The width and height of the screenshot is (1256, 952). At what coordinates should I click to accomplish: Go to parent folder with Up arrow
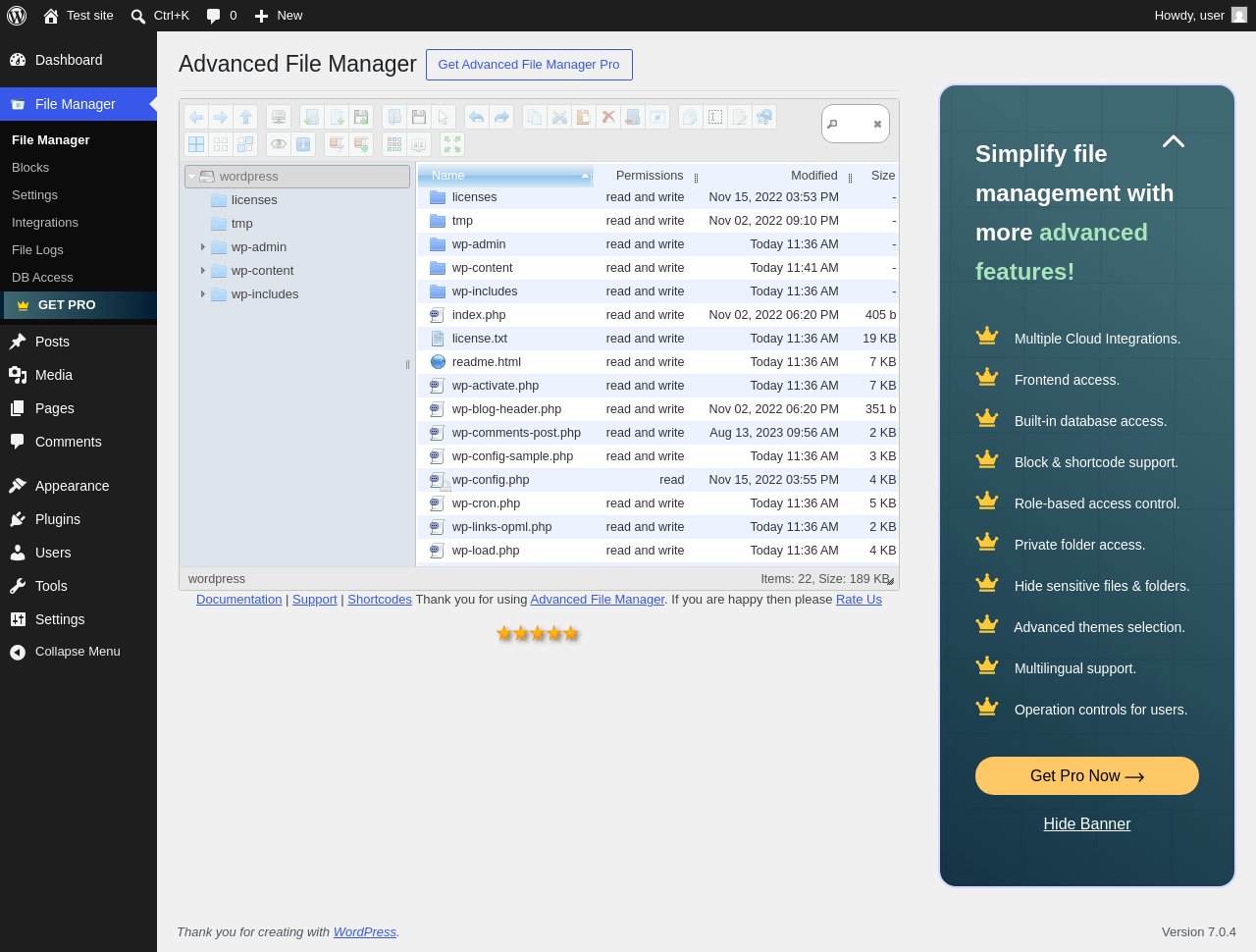(x=245, y=117)
